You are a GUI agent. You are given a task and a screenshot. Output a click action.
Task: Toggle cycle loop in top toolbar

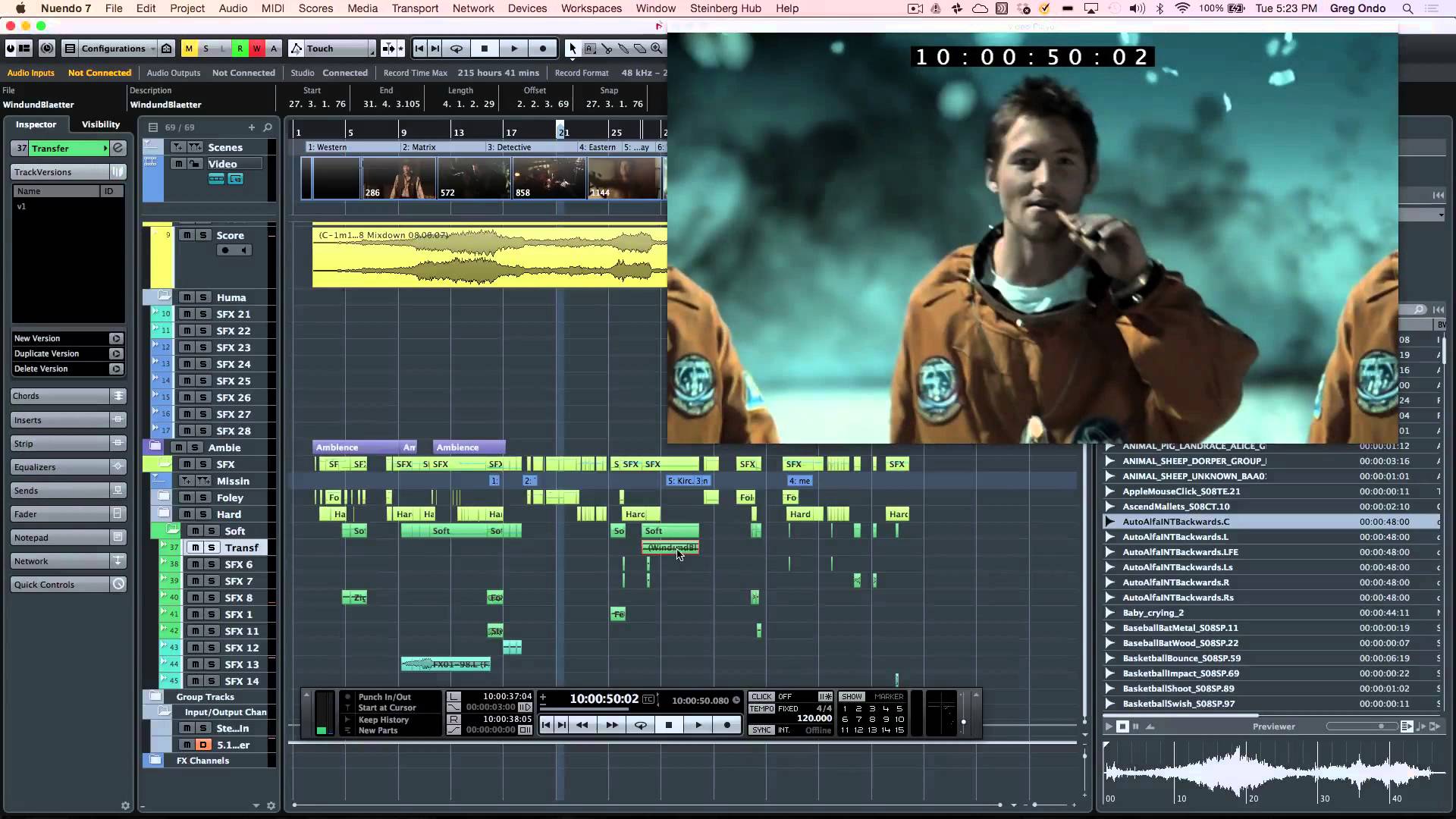coord(457,49)
